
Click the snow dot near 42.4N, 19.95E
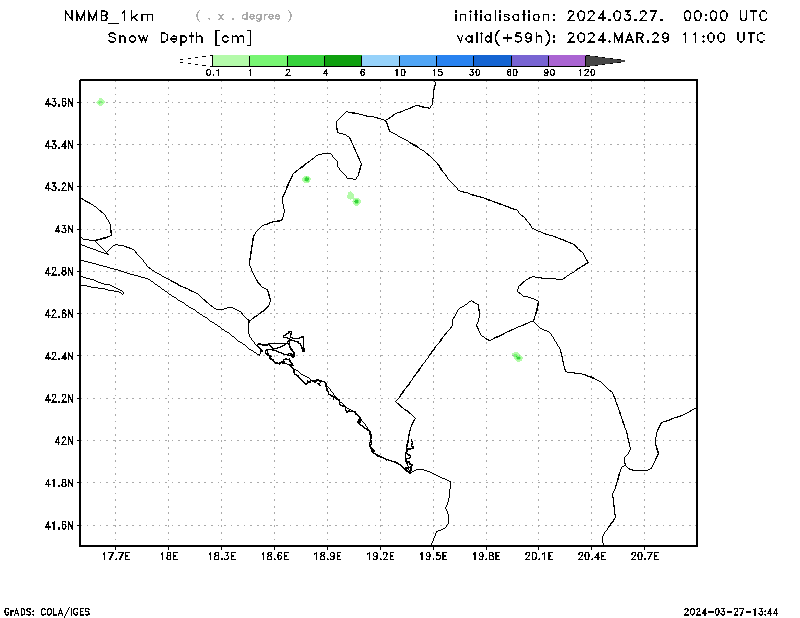pyautogui.click(x=517, y=357)
